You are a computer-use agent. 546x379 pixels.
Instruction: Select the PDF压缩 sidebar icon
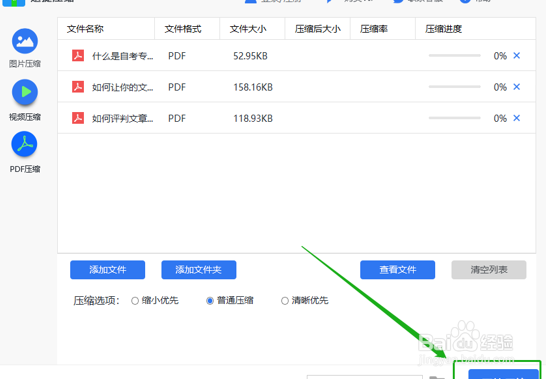pyautogui.click(x=24, y=144)
